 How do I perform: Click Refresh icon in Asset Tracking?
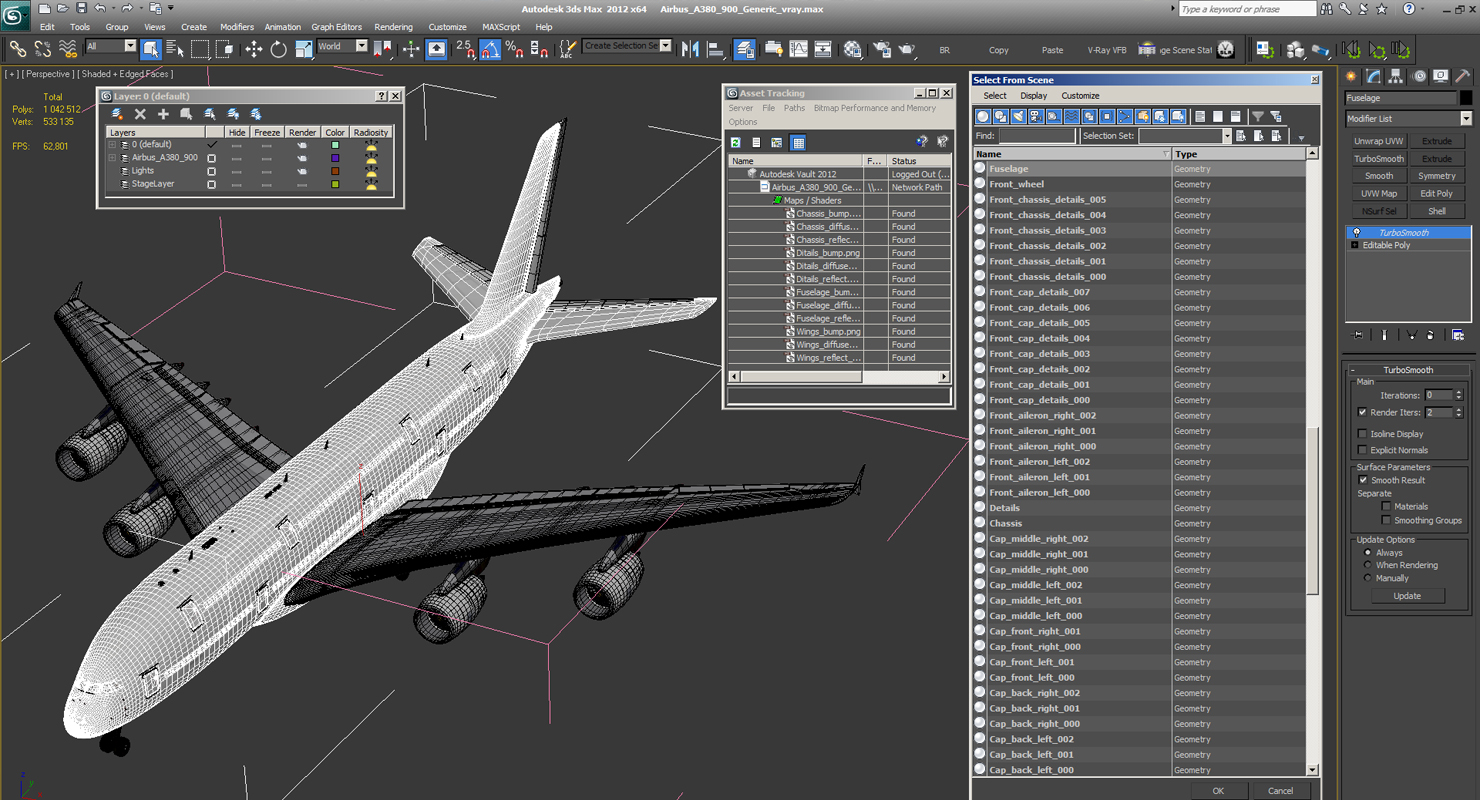[736, 143]
